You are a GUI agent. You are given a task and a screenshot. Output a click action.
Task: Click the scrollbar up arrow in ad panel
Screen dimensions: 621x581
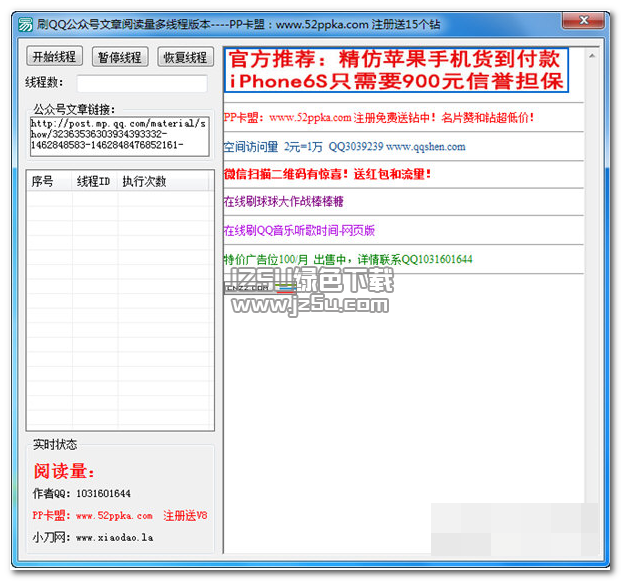click(592, 56)
